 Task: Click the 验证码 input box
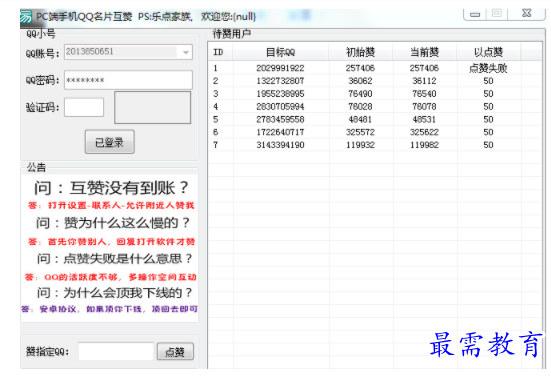pyautogui.click(x=84, y=107)
